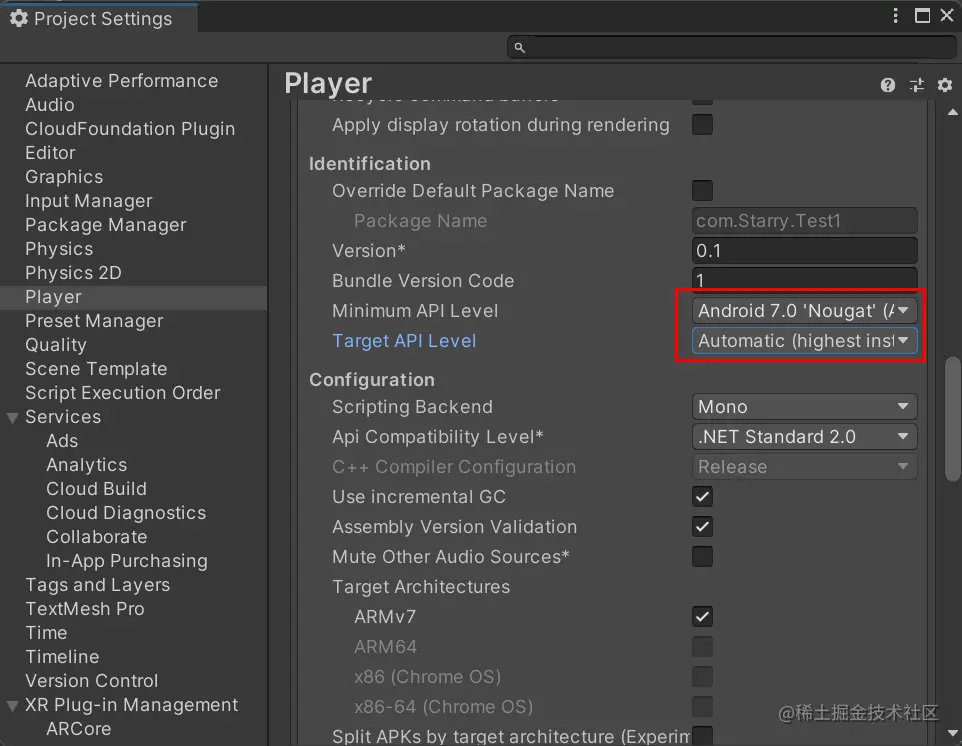Click the ARM64 architecture checkbox
Image resolution: width=962 pixels, height=746 pixels.
[x=702, y=647]
